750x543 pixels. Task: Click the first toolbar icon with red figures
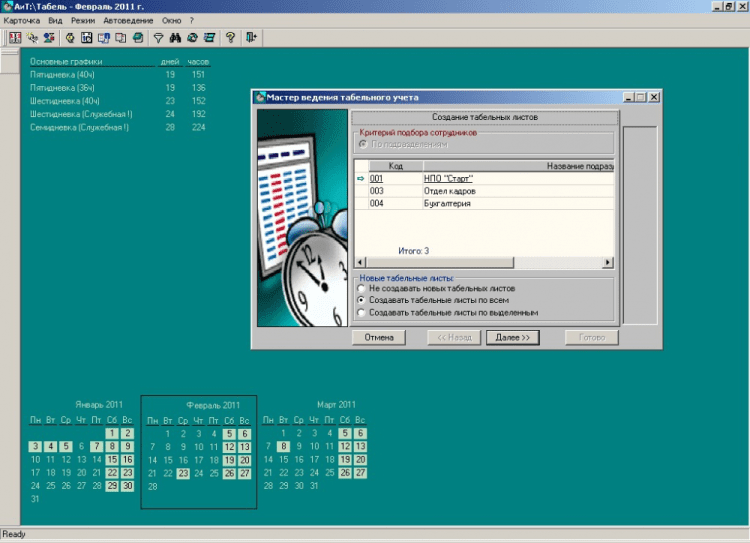[15, 38]
